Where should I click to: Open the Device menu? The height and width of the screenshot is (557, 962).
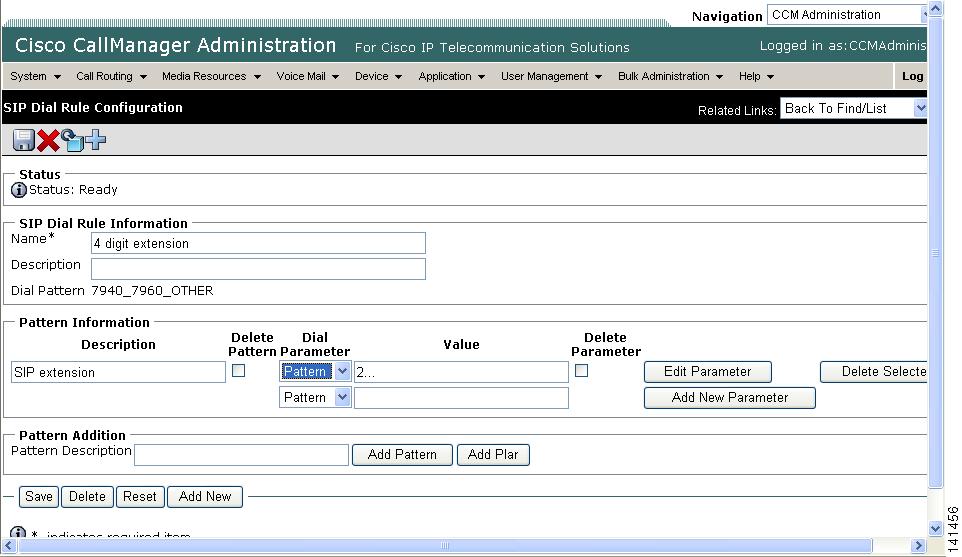click(378, 77)
